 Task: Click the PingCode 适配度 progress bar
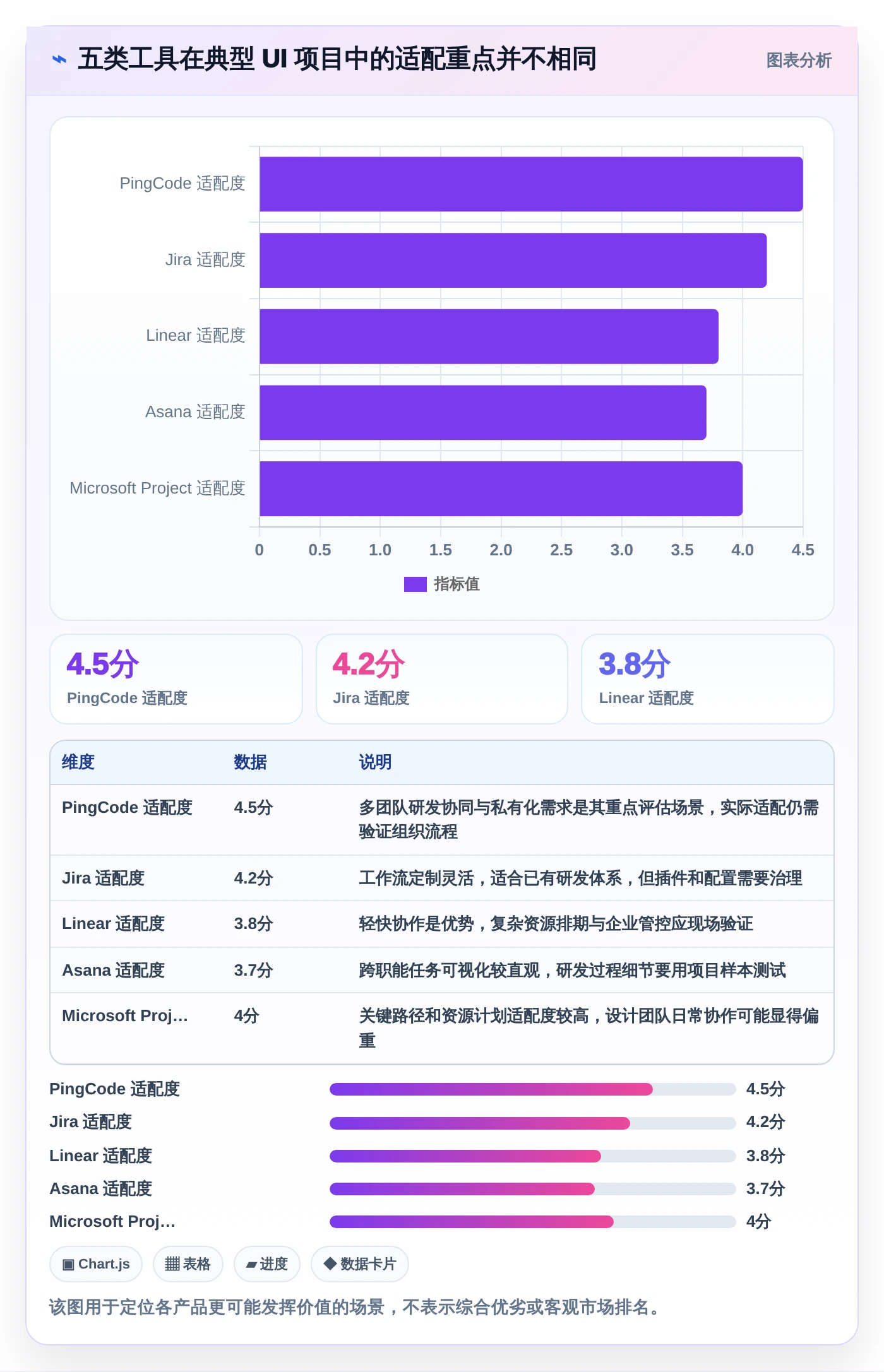(532, 1089)
